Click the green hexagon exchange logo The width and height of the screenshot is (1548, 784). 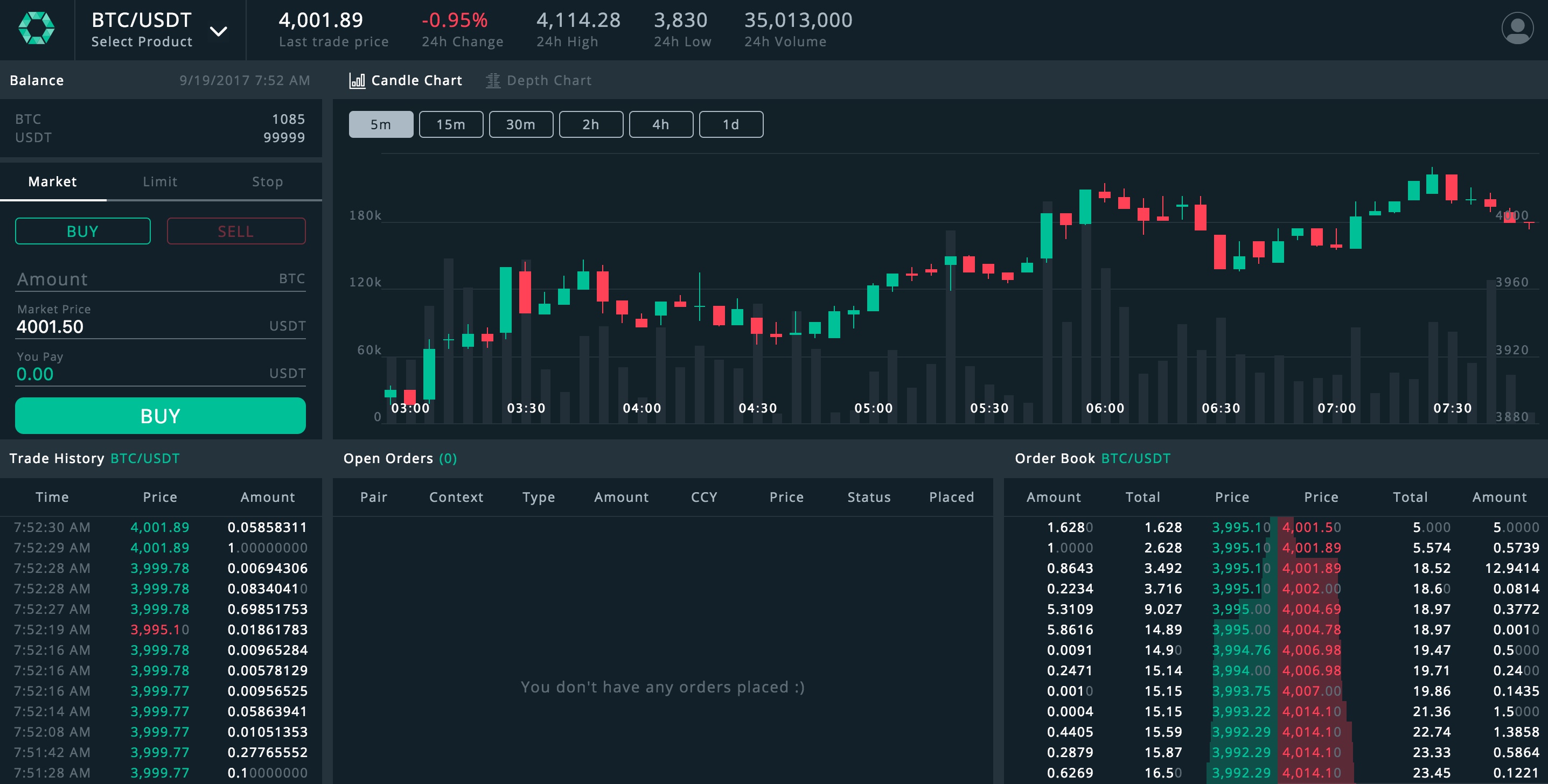tap(37, 29)
